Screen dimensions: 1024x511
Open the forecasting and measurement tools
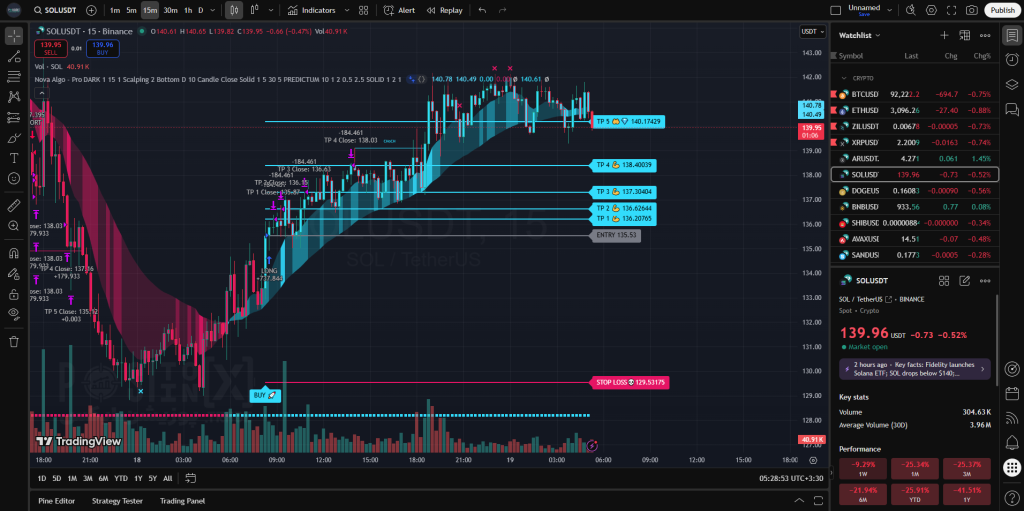coord(14,118)
